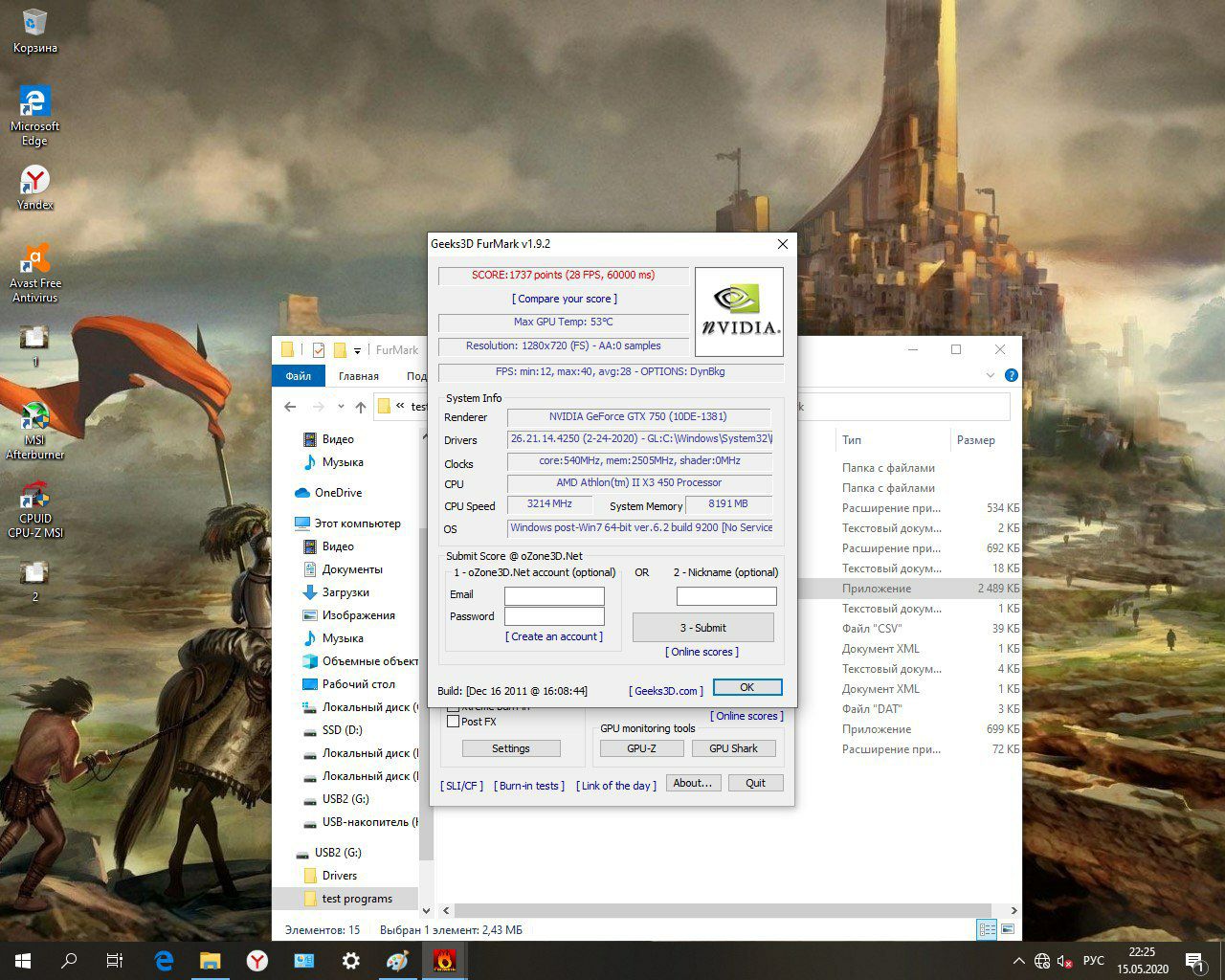Click the Edge icon in the taskbar
Screen dimensions: 1225x980
click(x=164, y=961)
